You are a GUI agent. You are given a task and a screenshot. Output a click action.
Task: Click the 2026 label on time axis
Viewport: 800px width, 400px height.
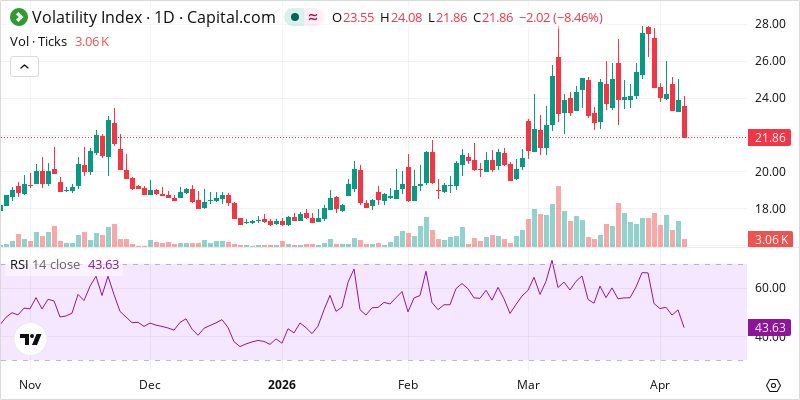[282, 384]
